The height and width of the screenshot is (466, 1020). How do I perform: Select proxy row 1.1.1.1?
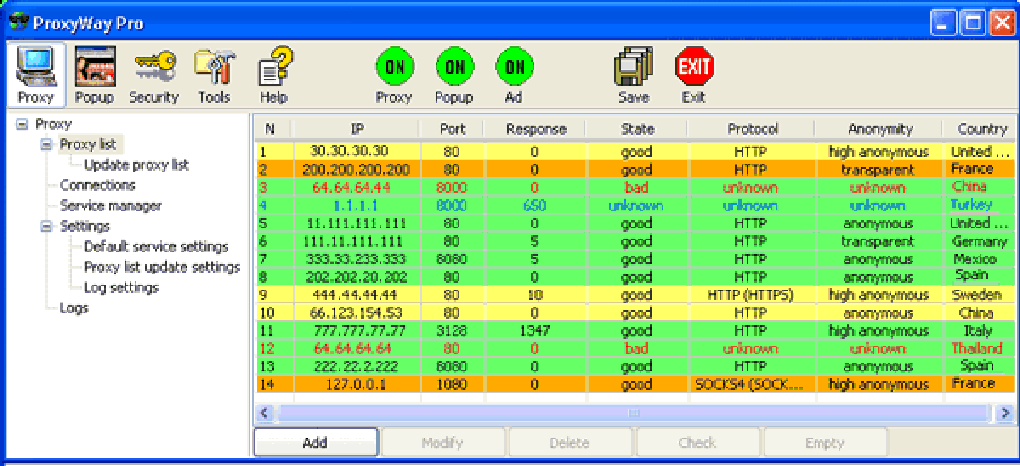(634, 205)
